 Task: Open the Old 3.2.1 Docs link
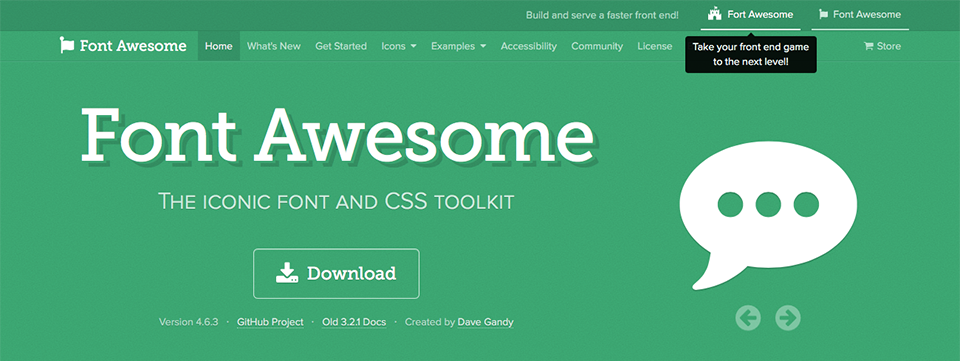coord(354,322)
